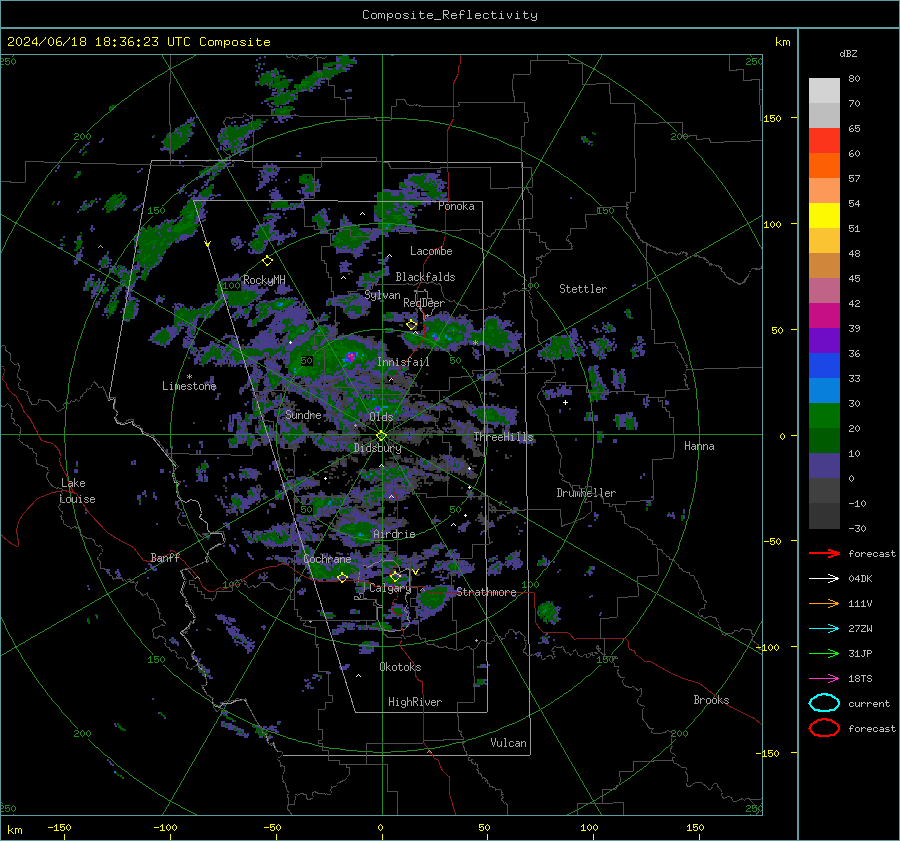900x841 pixels.
Task: Click the slate-purple 10 dBZ swatch
Action: pyautogui.click(x=824, y=466)
